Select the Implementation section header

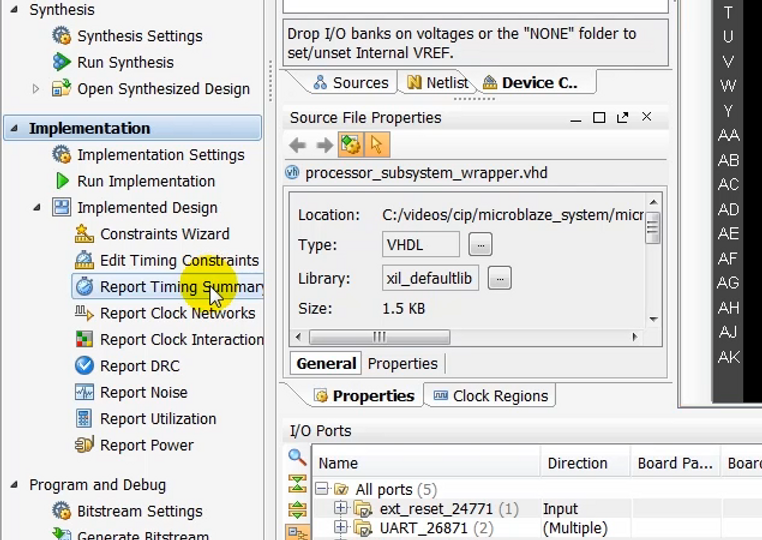pyautogui.click(x=133, y=128)
